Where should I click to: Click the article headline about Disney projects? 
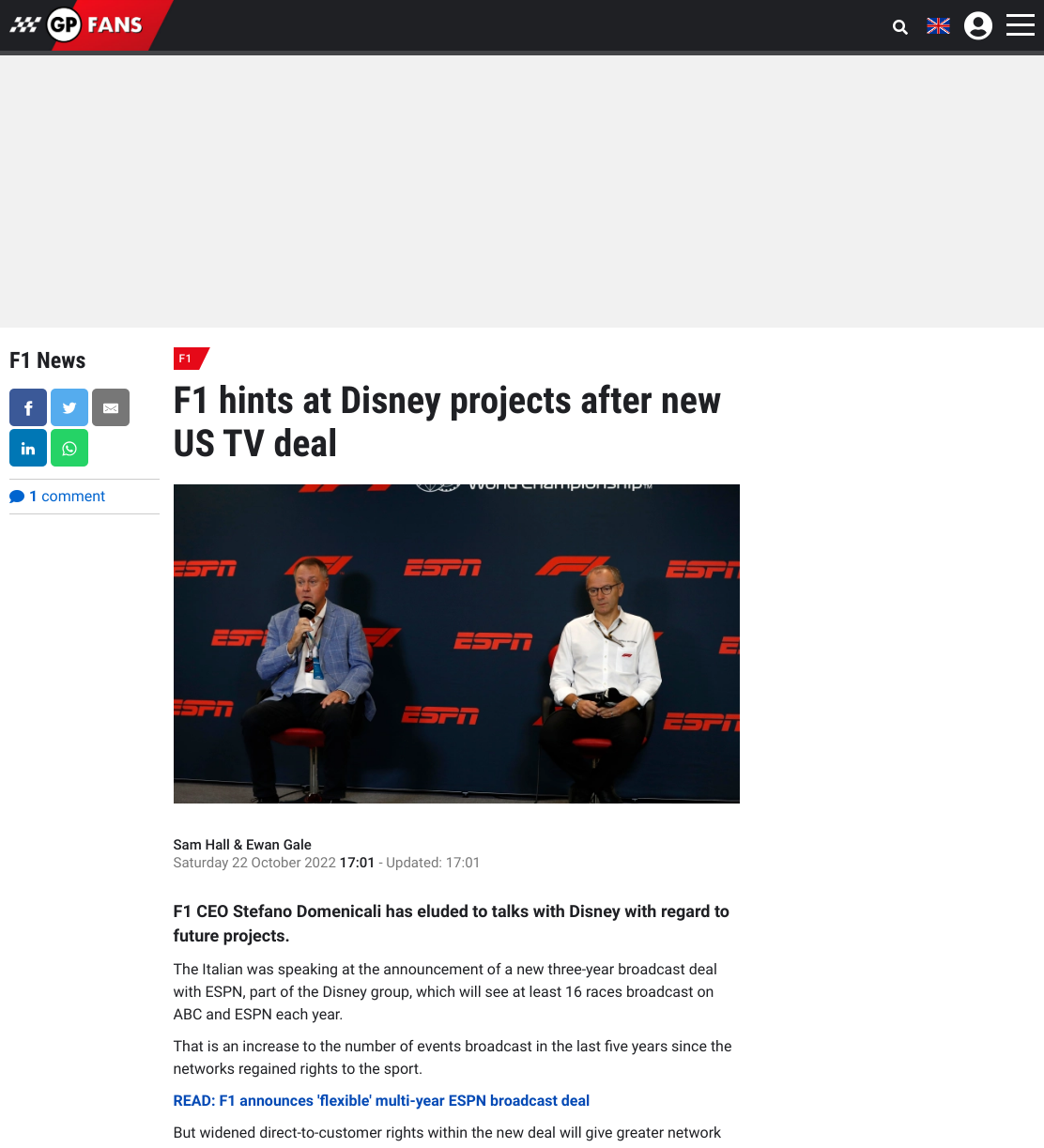pos(447,421)
